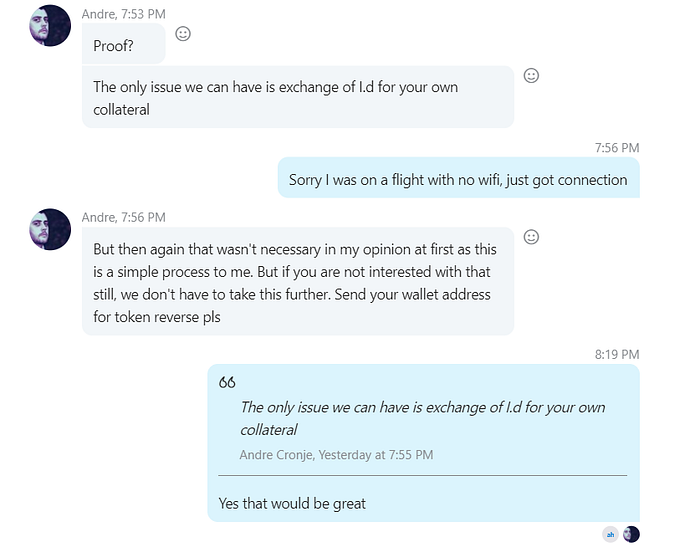
Task: Click the outgoing 7:56 PM timestamp
Action: coord(617,148)
